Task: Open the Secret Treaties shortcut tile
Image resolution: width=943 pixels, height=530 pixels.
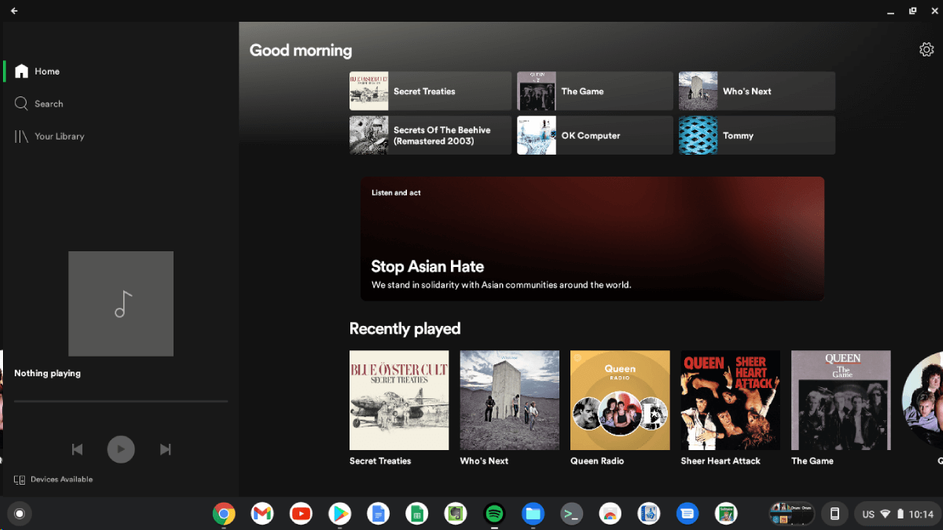Action: [430, 91]
